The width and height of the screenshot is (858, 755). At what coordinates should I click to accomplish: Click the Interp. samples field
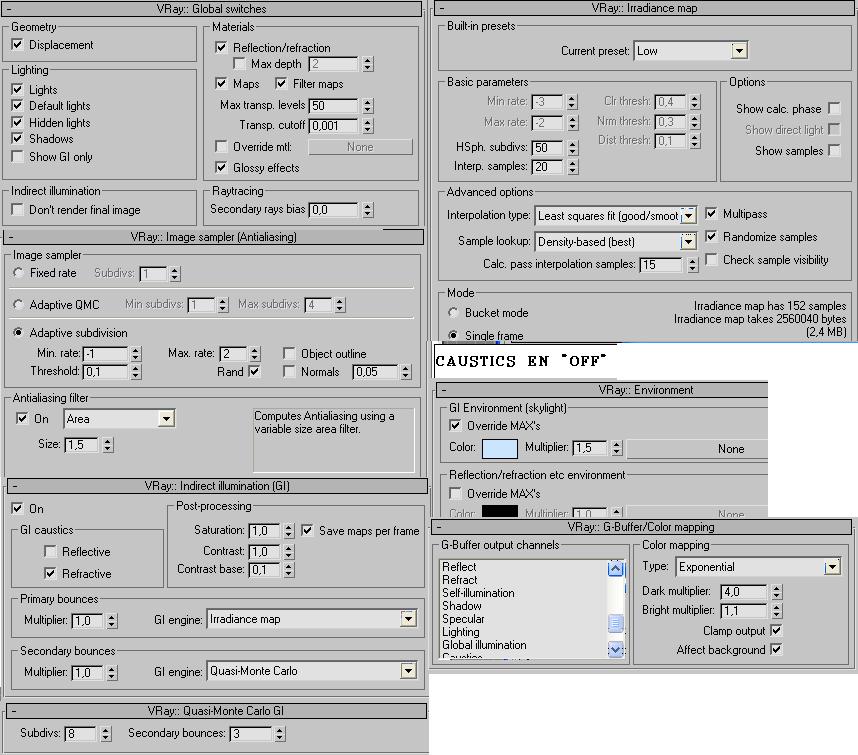(x=547, y=167)
